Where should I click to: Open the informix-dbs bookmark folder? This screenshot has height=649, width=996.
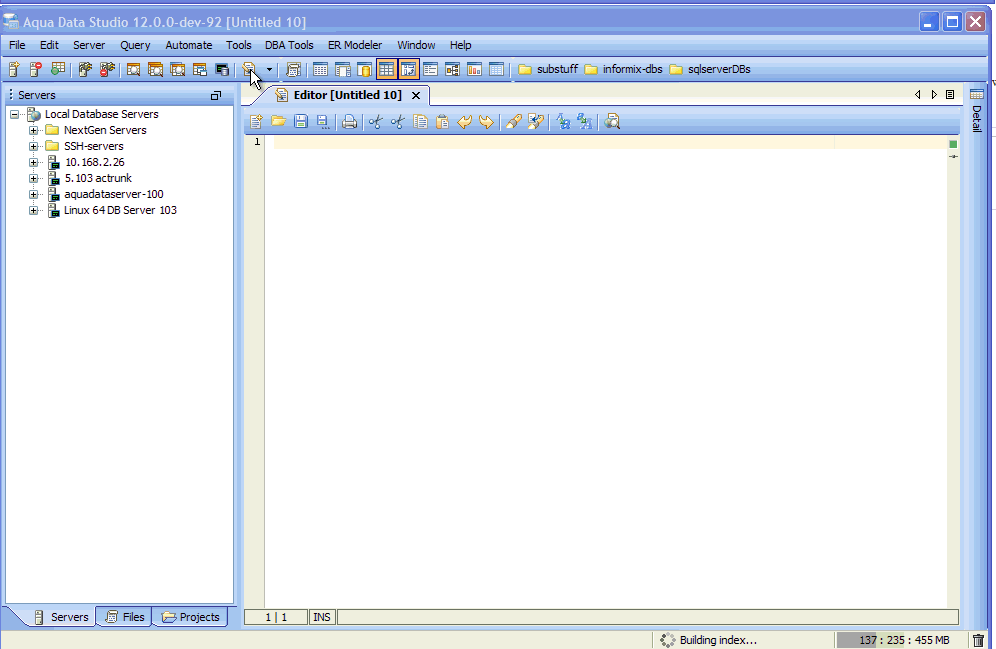[623, 69]
